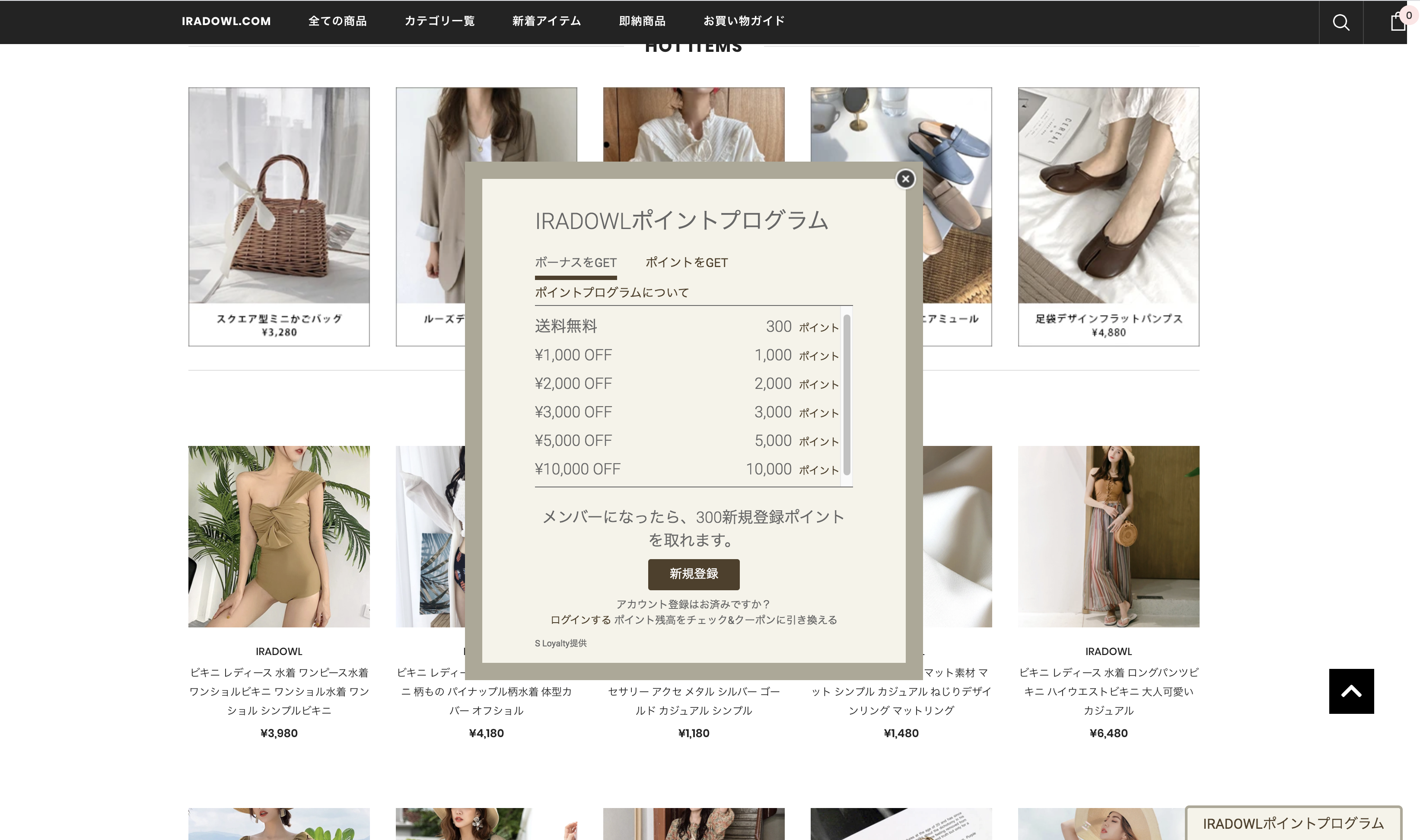The image size is (1420, 840).
Task: Click ロングパンツビキニ product description
Action: point(1108,691)
